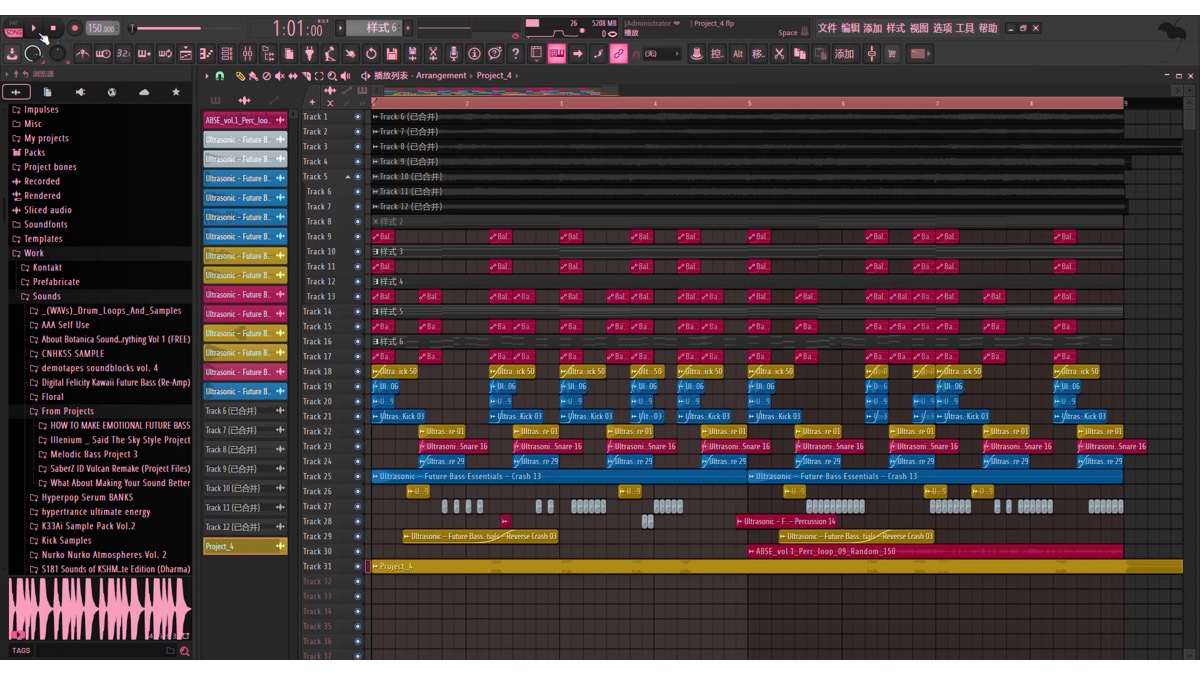Select the mute tool in playlist toolbar

point(280,76)
